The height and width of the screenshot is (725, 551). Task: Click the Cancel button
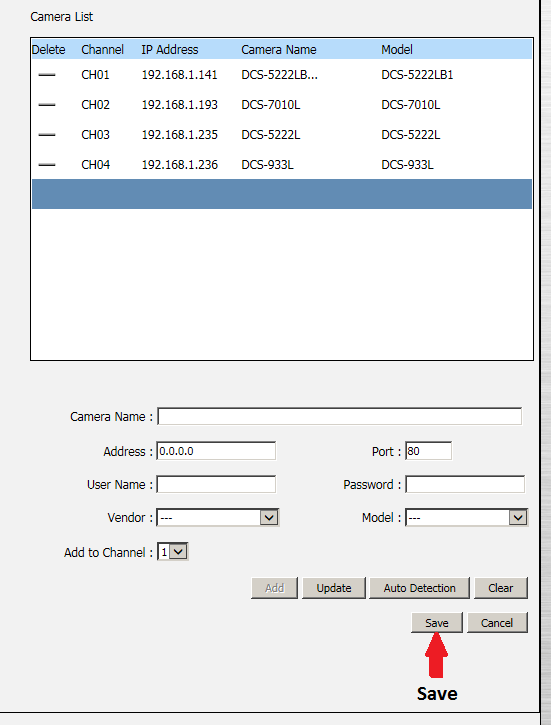(x=497, y=623)
